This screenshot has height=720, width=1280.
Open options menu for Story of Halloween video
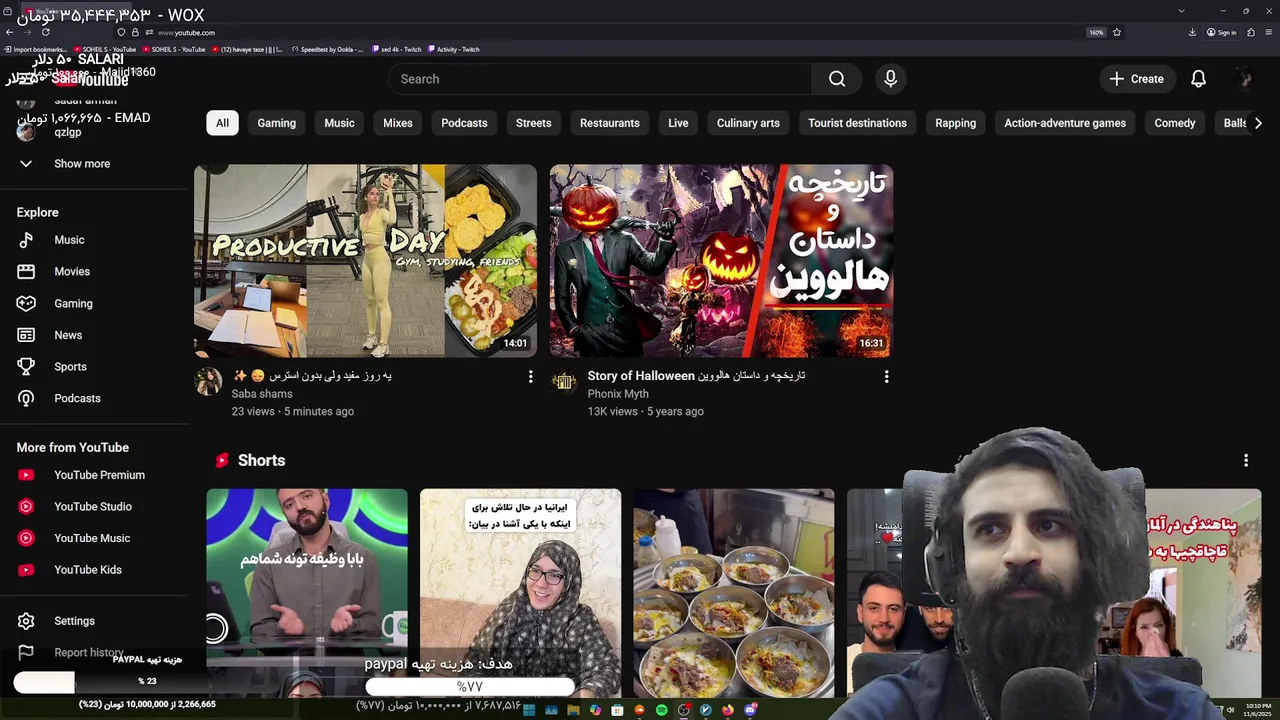point(886,377)
